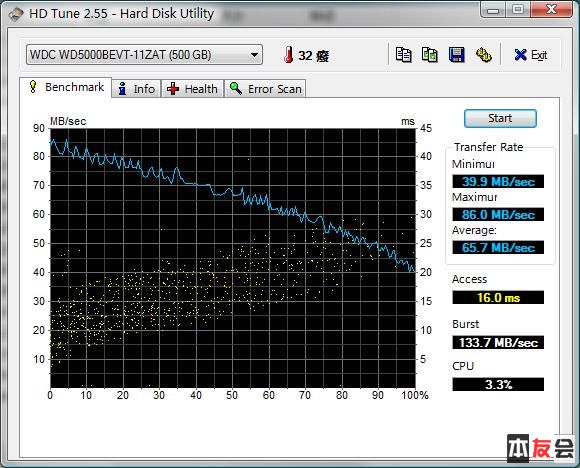580x468 pixels.
Task: Click the Average transfer rate value field
Action: (x=498, y=248)
